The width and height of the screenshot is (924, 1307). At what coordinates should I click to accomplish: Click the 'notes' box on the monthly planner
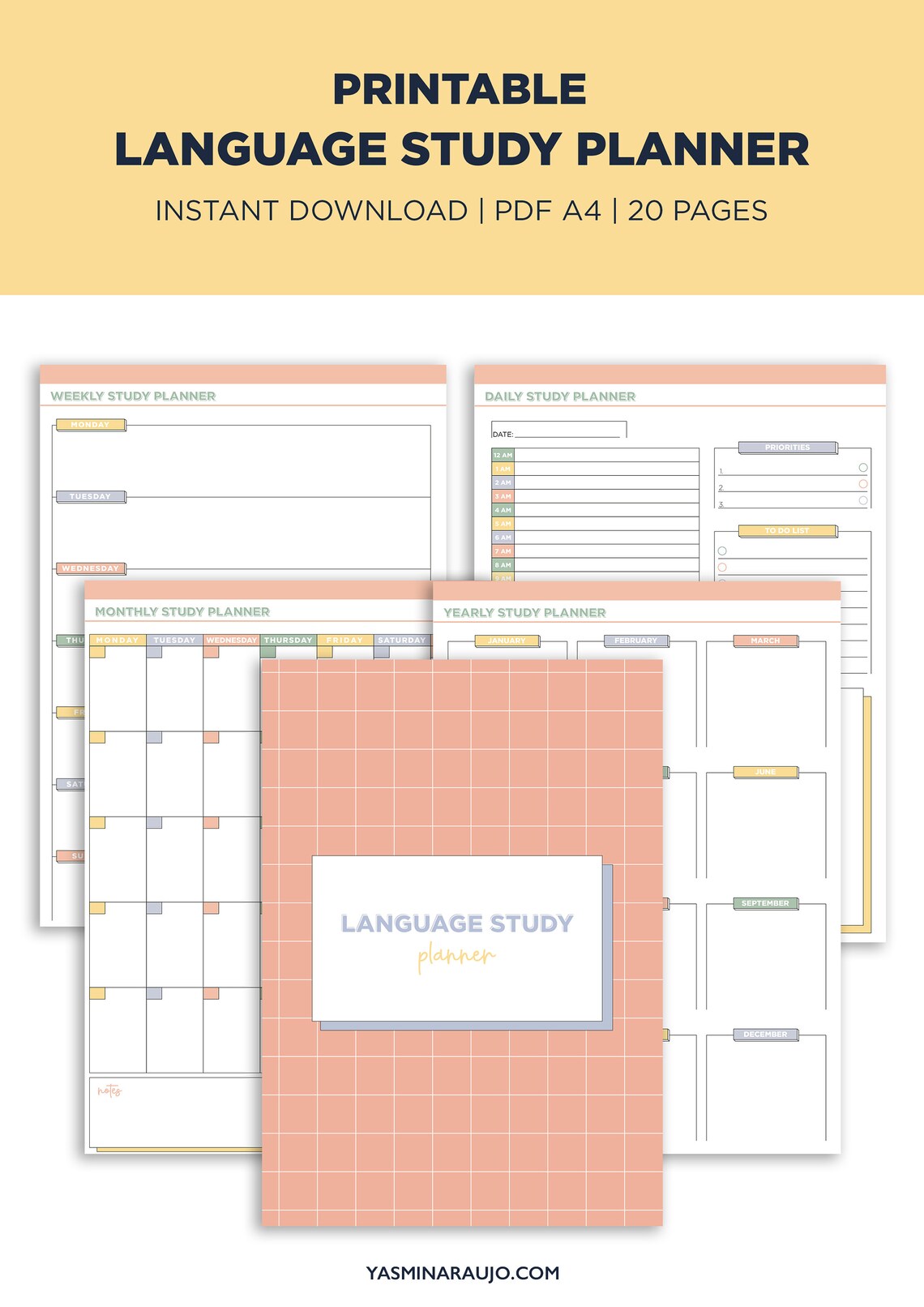[175, 1112]
